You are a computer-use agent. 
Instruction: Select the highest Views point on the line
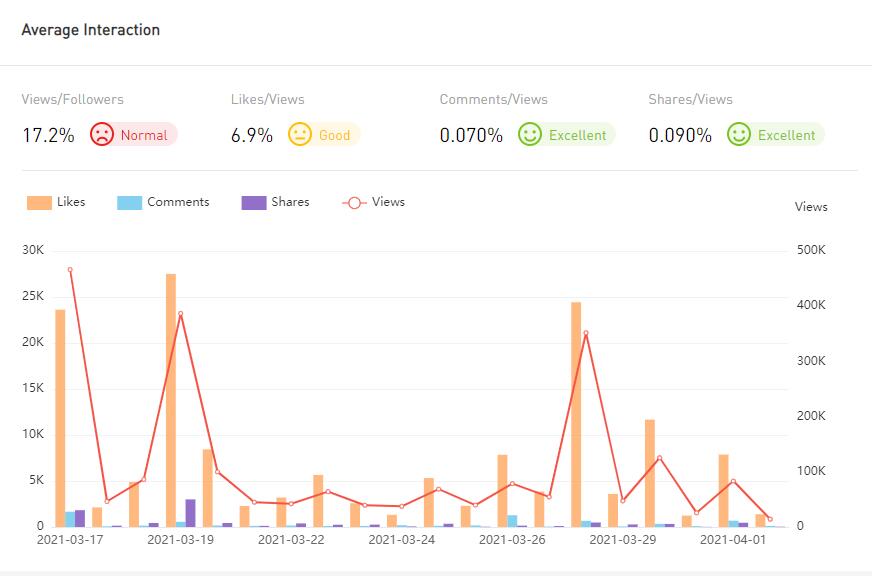click(x=70, y=269)
